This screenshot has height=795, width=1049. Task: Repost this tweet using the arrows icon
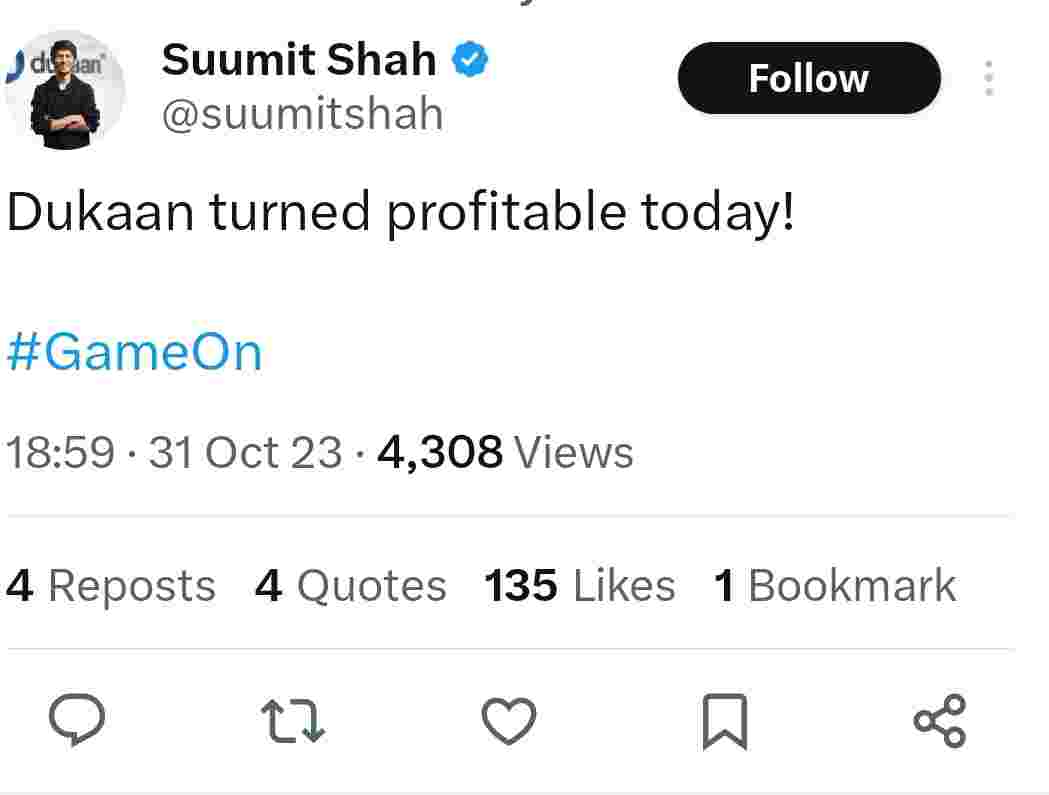pyautogui.click(x=292, y=720)
